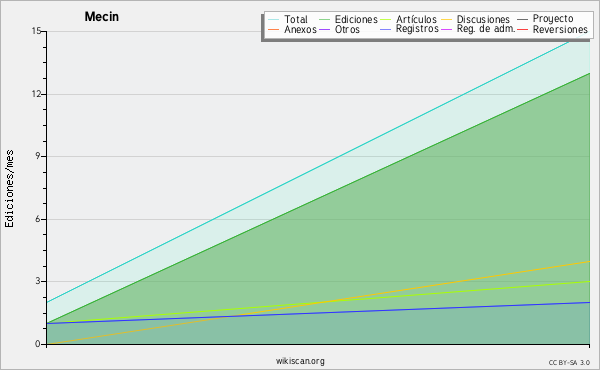Click the Otros legend entry

click(339, 29)
